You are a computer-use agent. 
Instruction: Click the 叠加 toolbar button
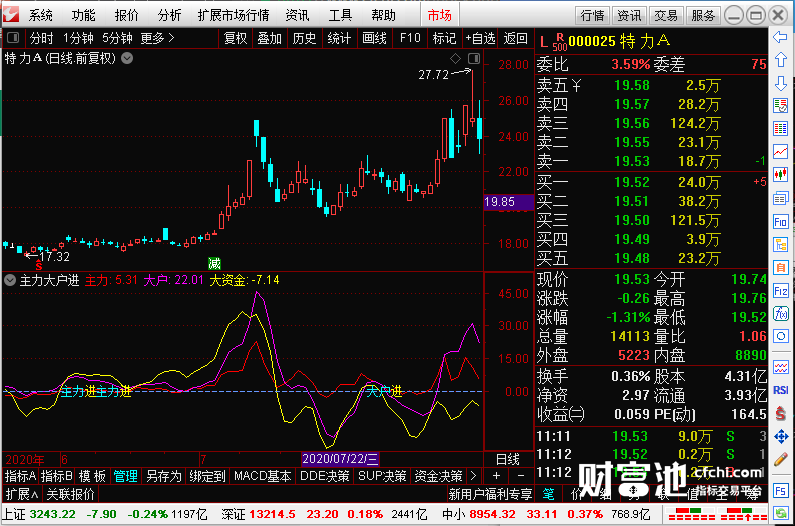point(269,38)
